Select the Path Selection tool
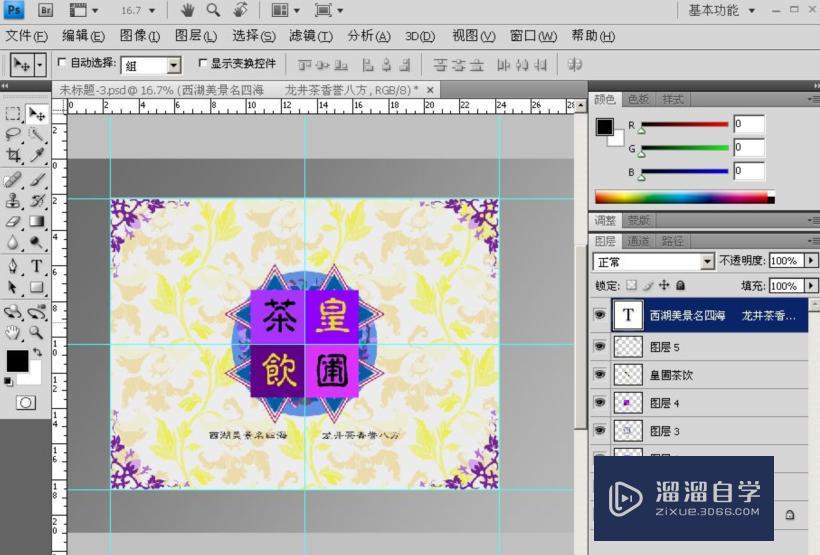Viewport: 820px width, 555px height. [x=13, y=287]
